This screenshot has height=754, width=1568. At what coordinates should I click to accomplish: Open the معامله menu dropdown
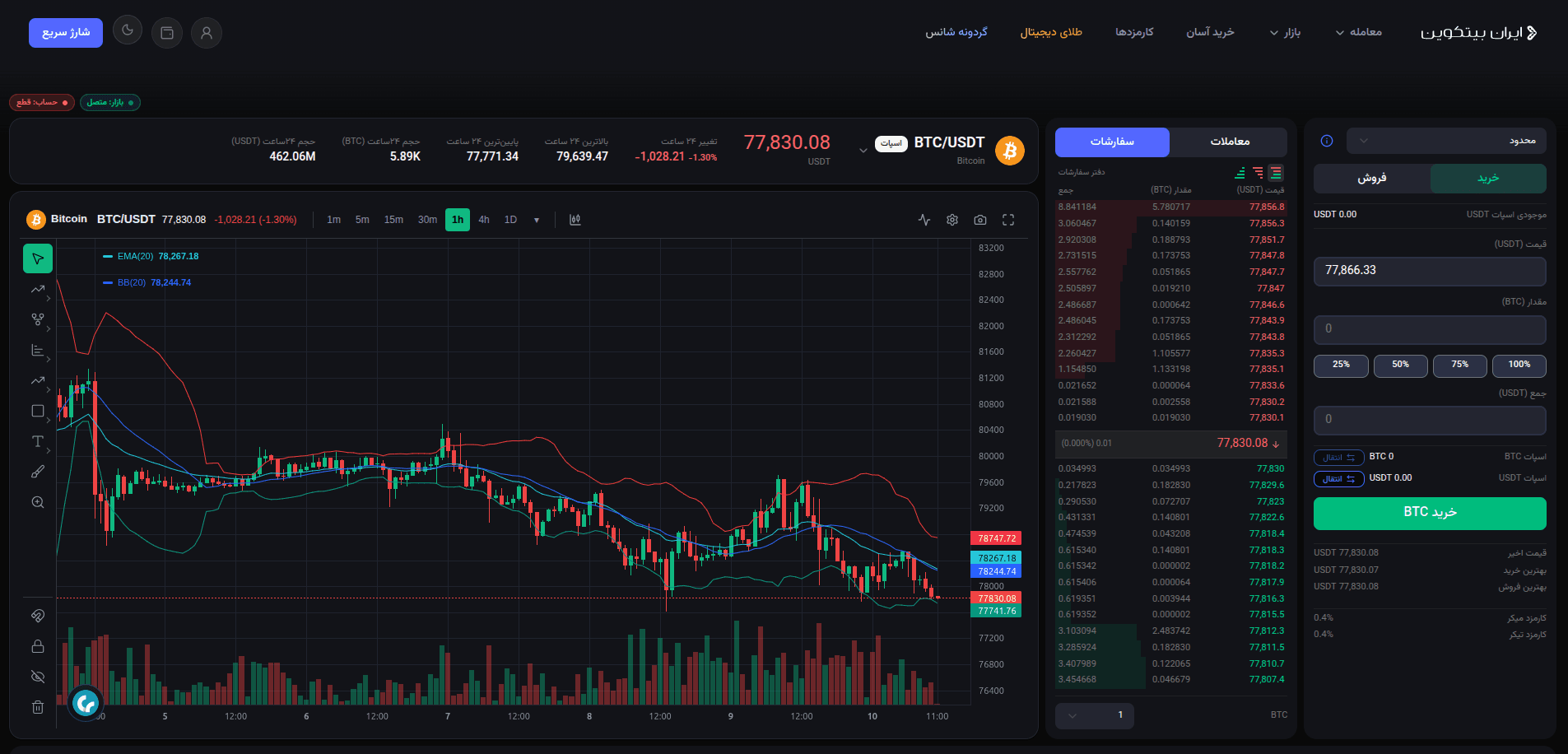1358,32
